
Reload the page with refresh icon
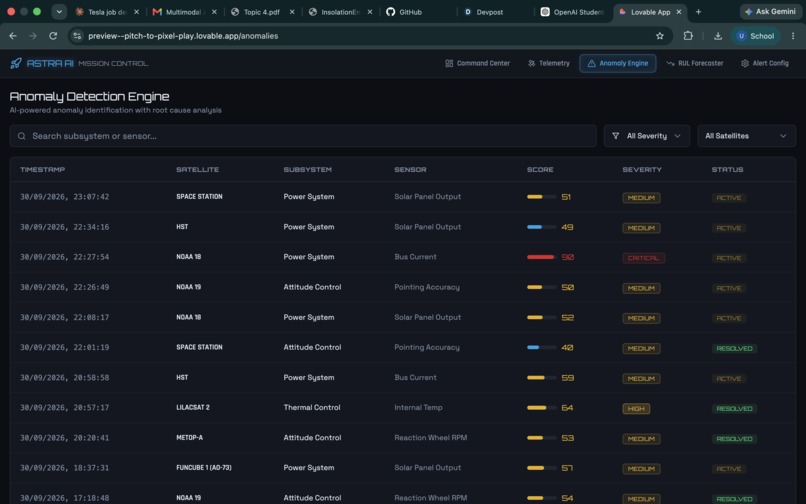point(53,35)
